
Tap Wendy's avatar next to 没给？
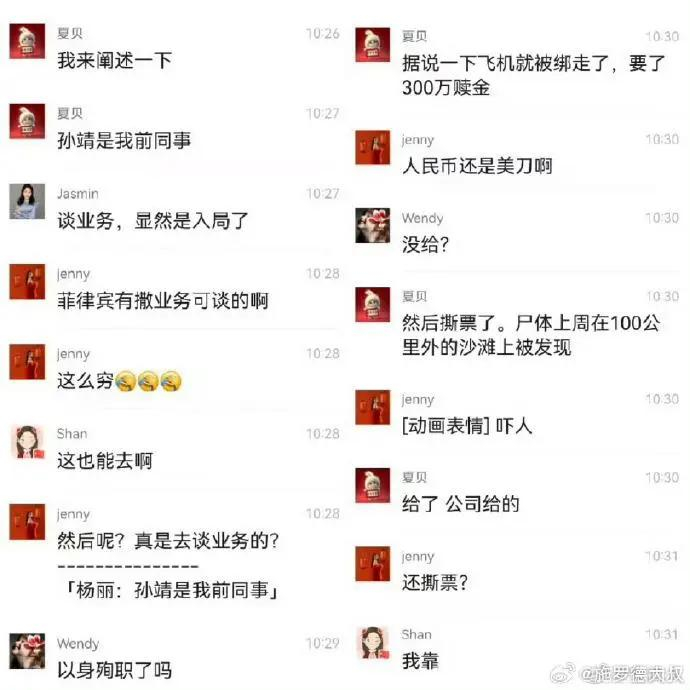click(373, 225)
